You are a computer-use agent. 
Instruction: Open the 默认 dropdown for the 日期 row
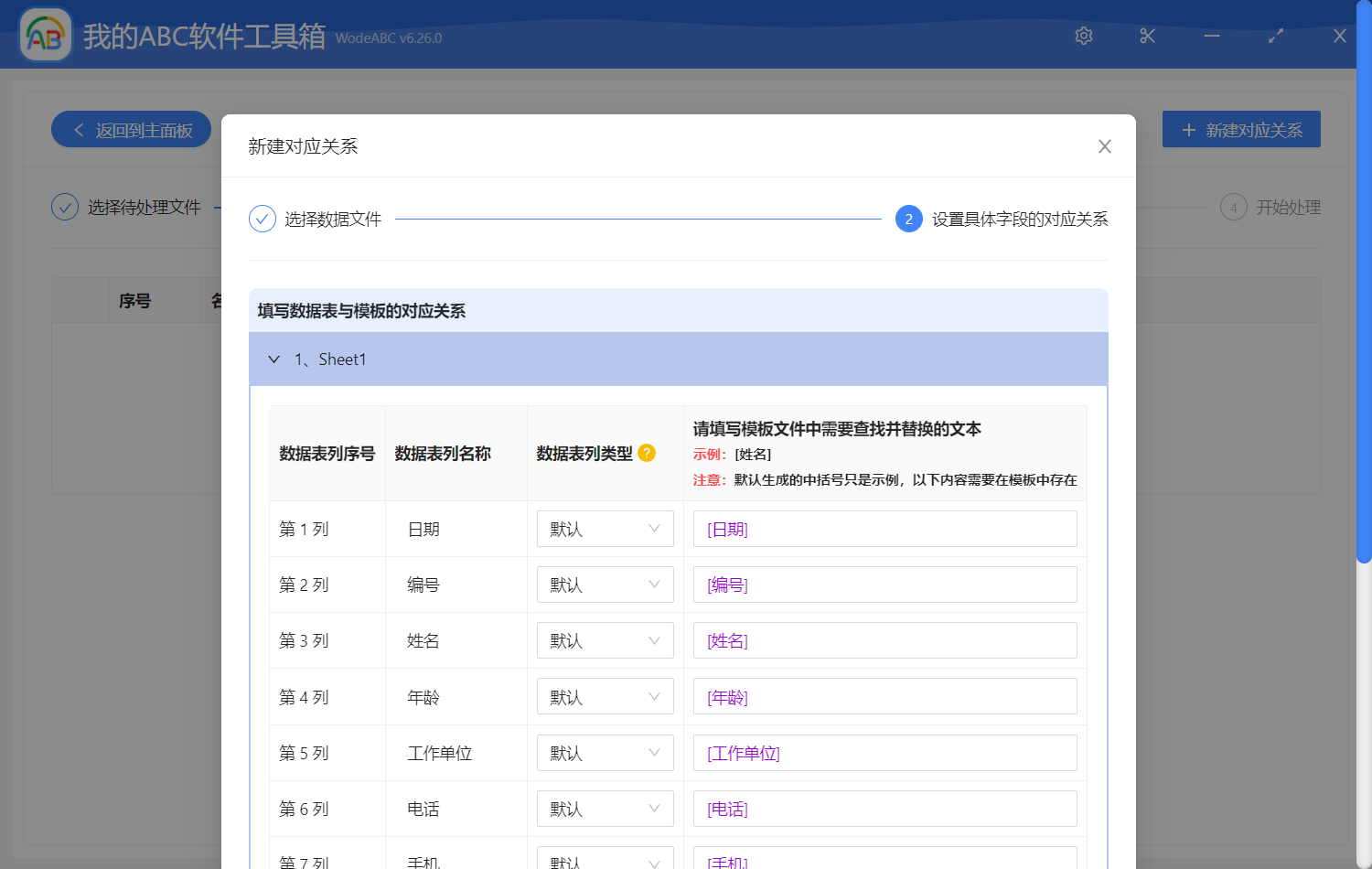coord(605,529)
